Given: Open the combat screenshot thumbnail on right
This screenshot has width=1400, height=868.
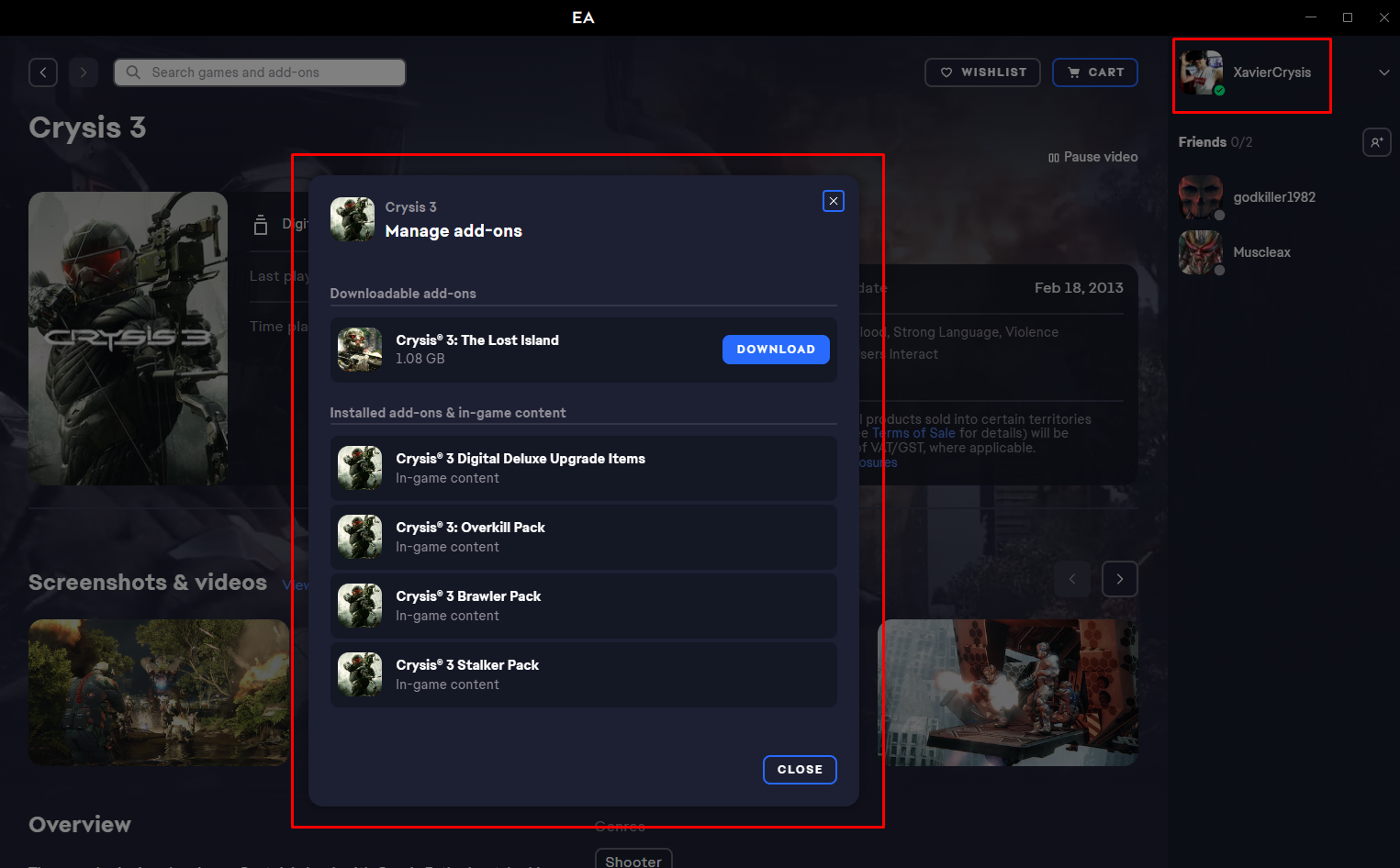Looking at the screenshot, I should (x=1008, y=693).
